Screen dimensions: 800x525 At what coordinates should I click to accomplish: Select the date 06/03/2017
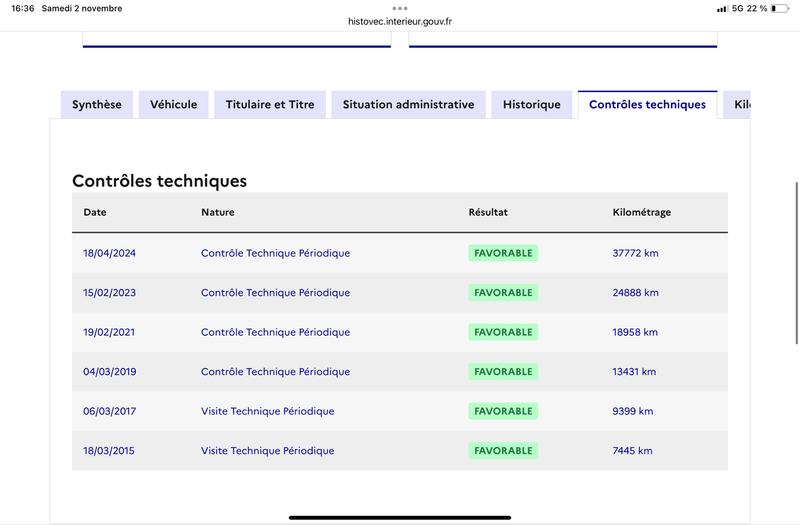[x=110, y=411]
